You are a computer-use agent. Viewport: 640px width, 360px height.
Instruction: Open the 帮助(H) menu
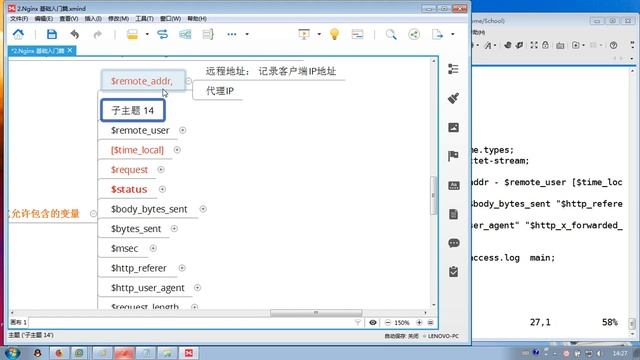tap(197, 19)
